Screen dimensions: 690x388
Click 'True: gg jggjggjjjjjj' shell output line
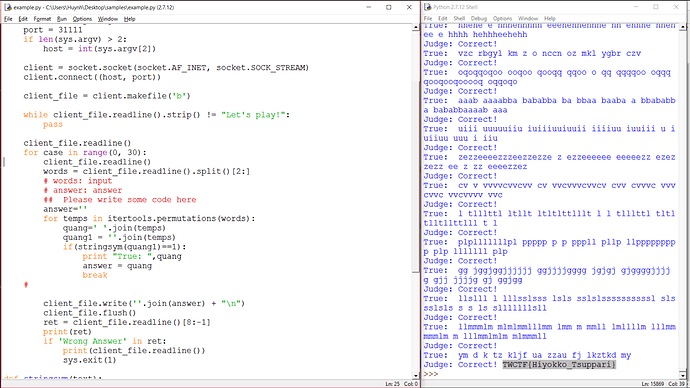pyautogui.click(x=547, y=270)
